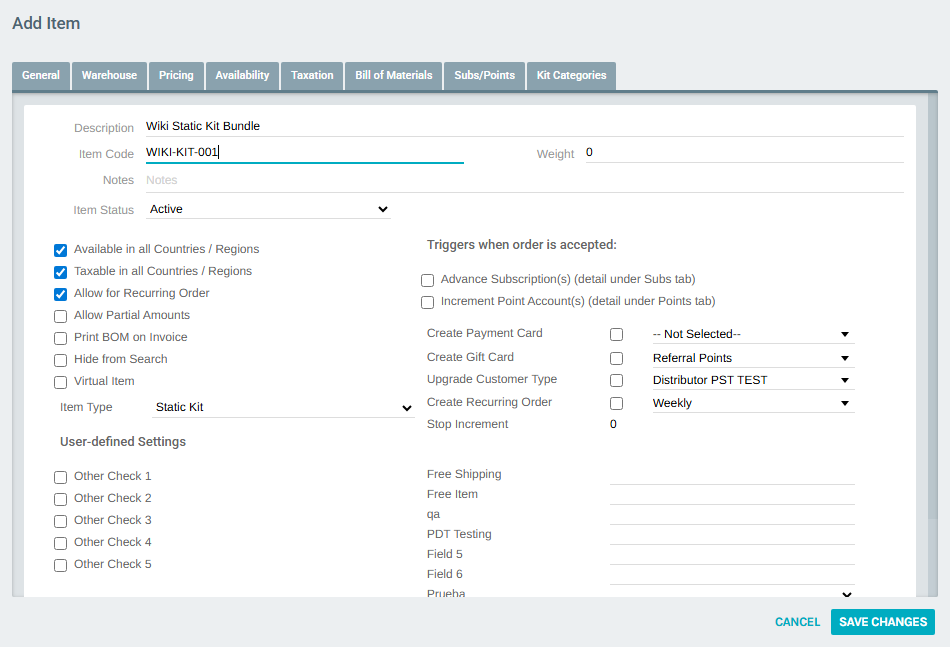Viewport: 950px width, 647px height.
Task: Open the Distributor PST TEST dropdown
Action: (x=751, y=381)
